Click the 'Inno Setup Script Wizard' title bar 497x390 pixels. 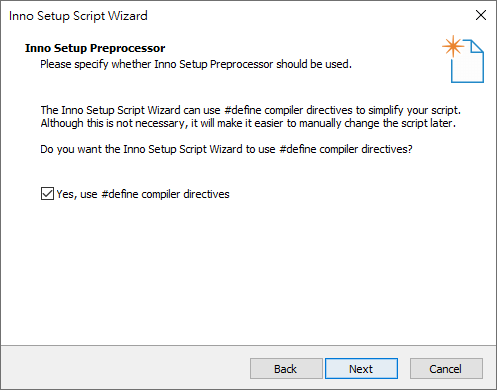(78, 16)
